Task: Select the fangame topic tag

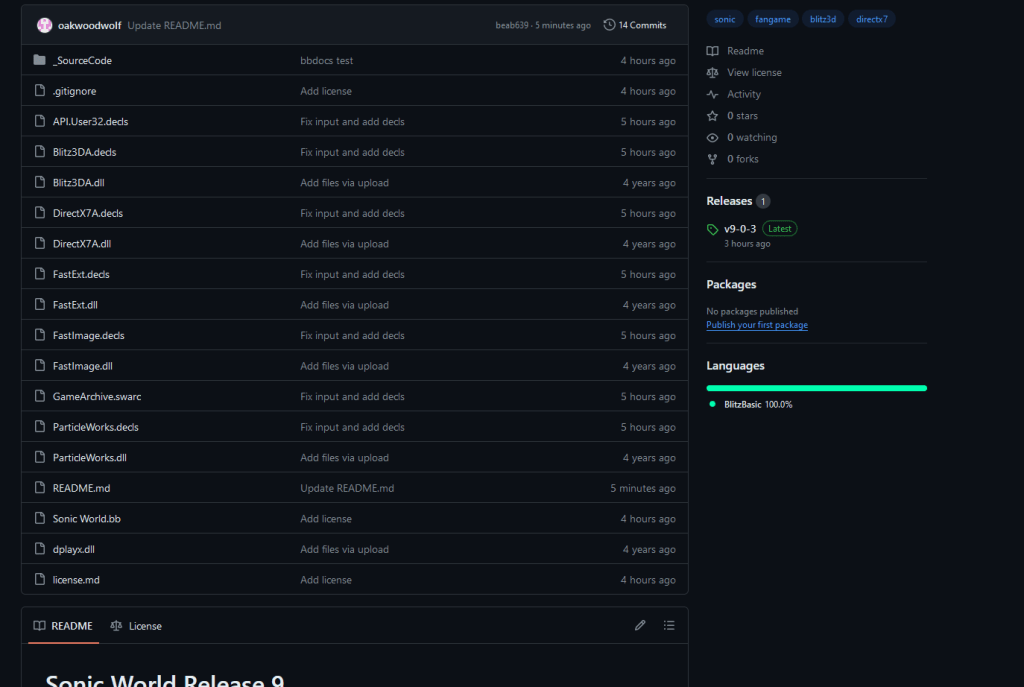Action: [770, 19]
